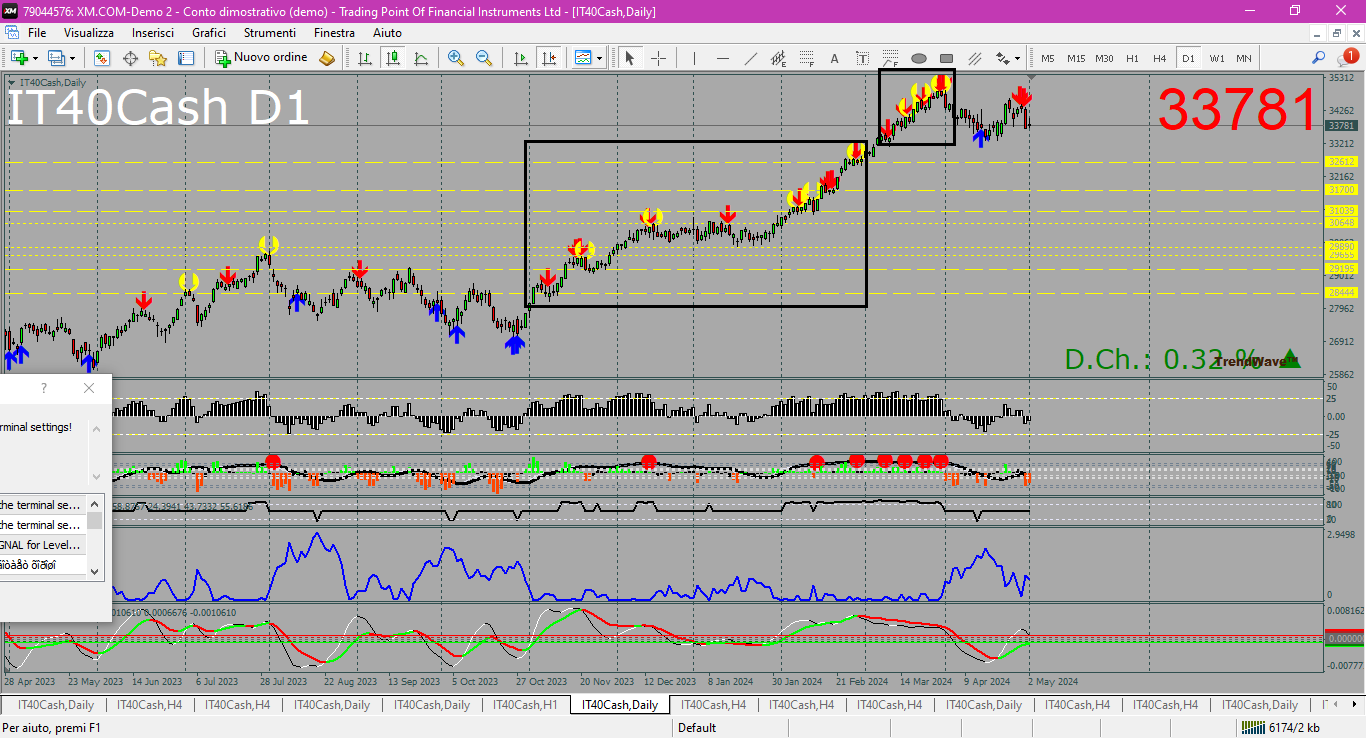Expand the profiles dropdown arrow
The height and width of the screenshot is (738, 1366).
[x=72, y=58]
